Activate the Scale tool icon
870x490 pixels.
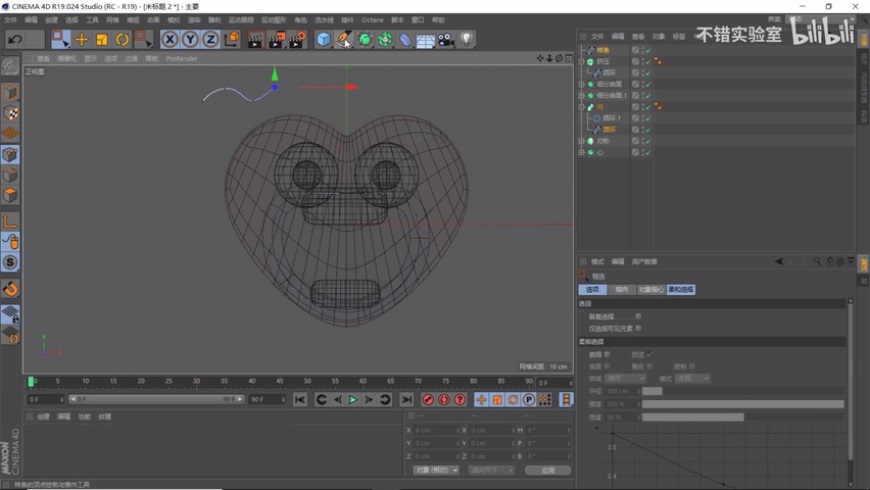[102, 39]
